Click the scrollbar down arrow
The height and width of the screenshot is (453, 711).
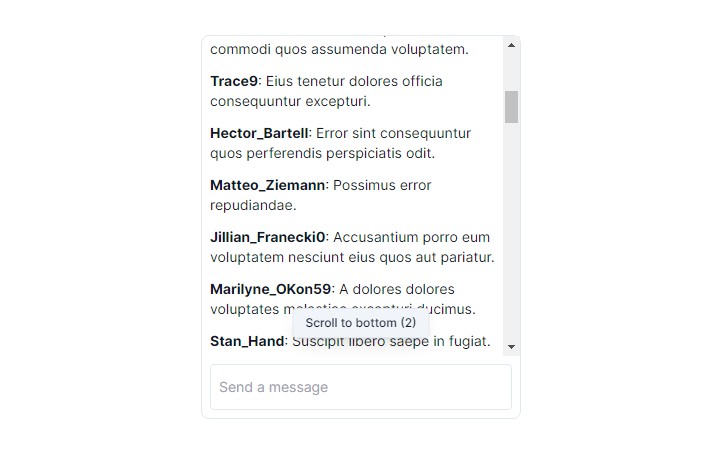click(511, 347)
